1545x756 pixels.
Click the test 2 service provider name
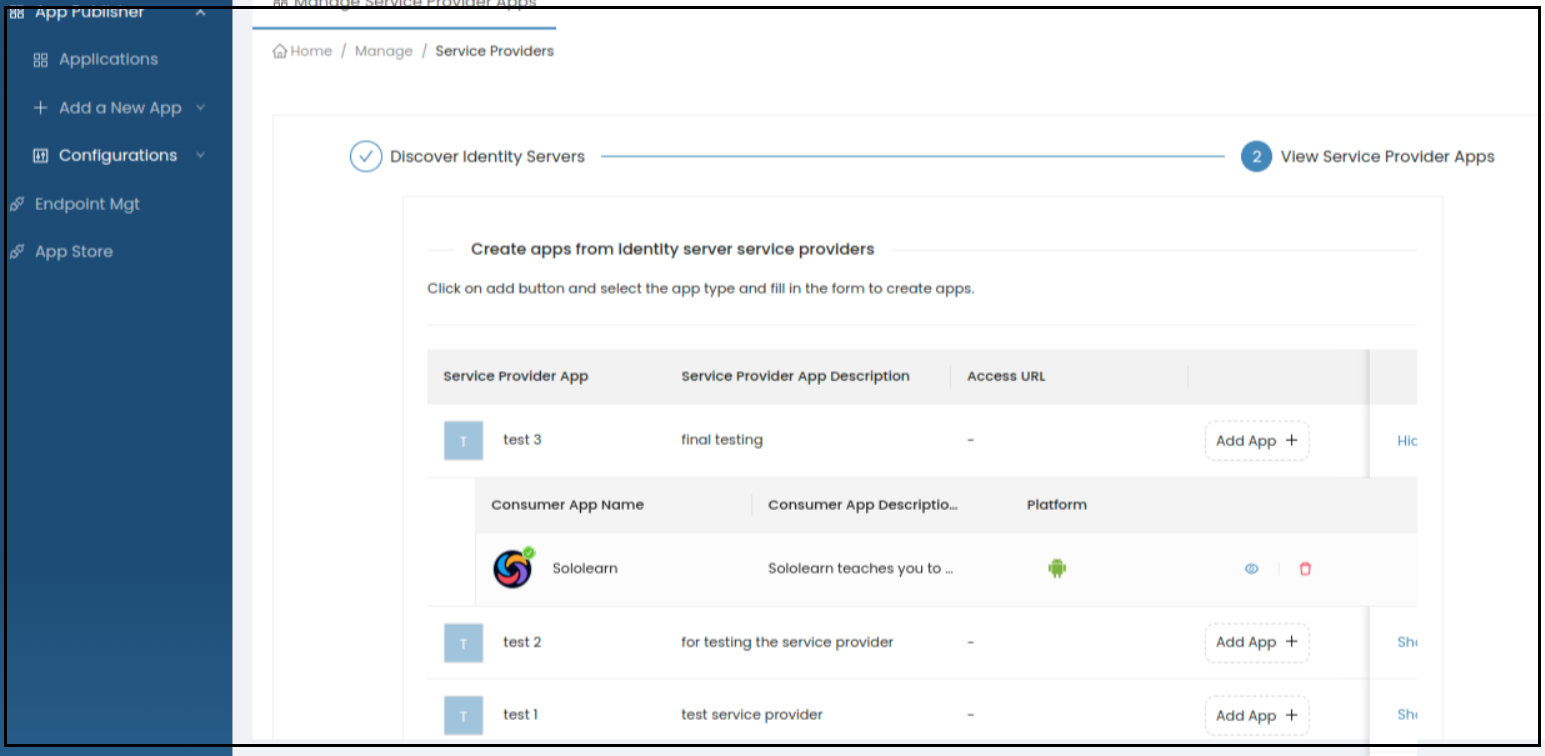(x=522, y=642)
